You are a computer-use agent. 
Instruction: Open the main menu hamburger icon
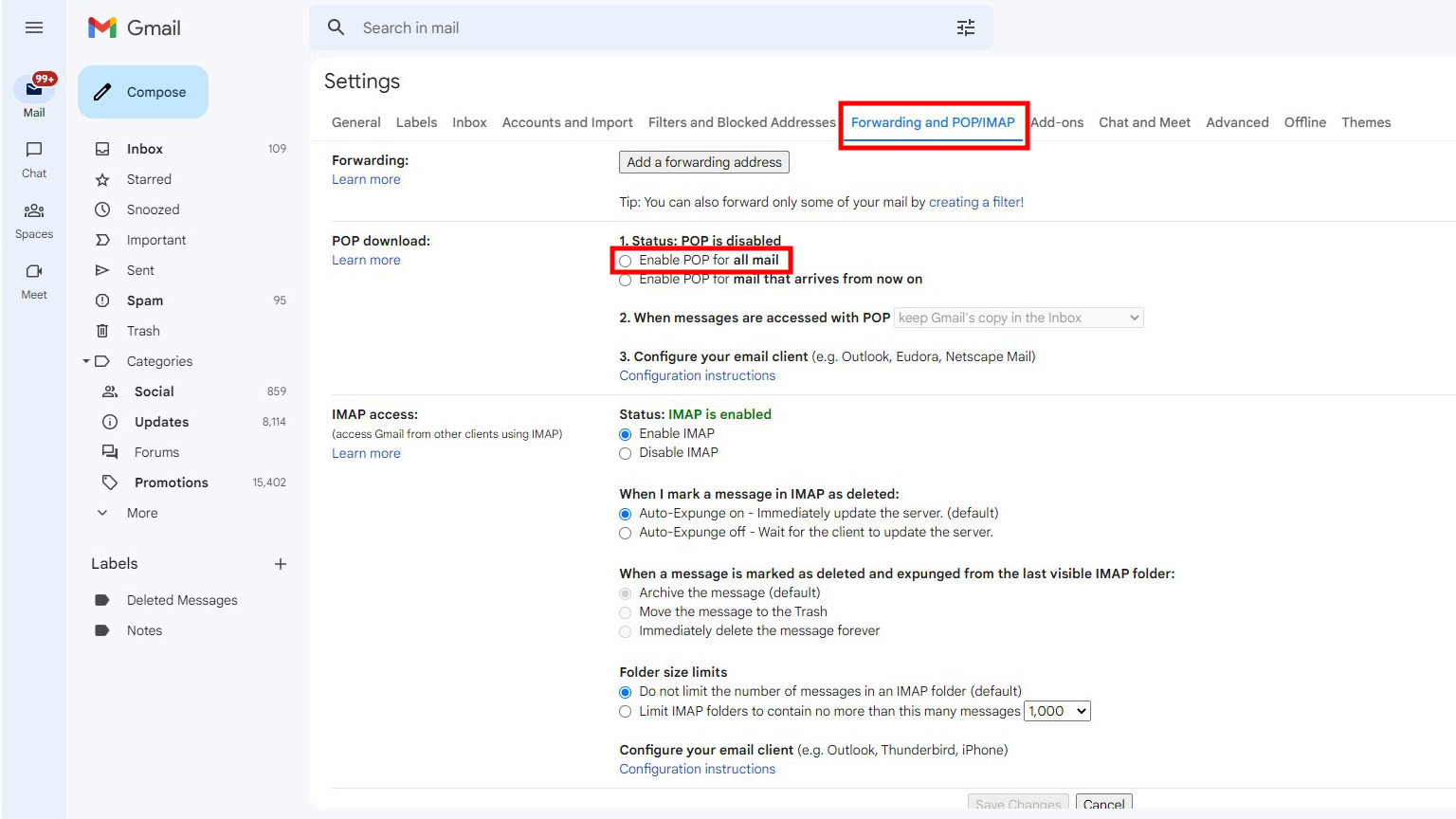(x=34, y=27)
